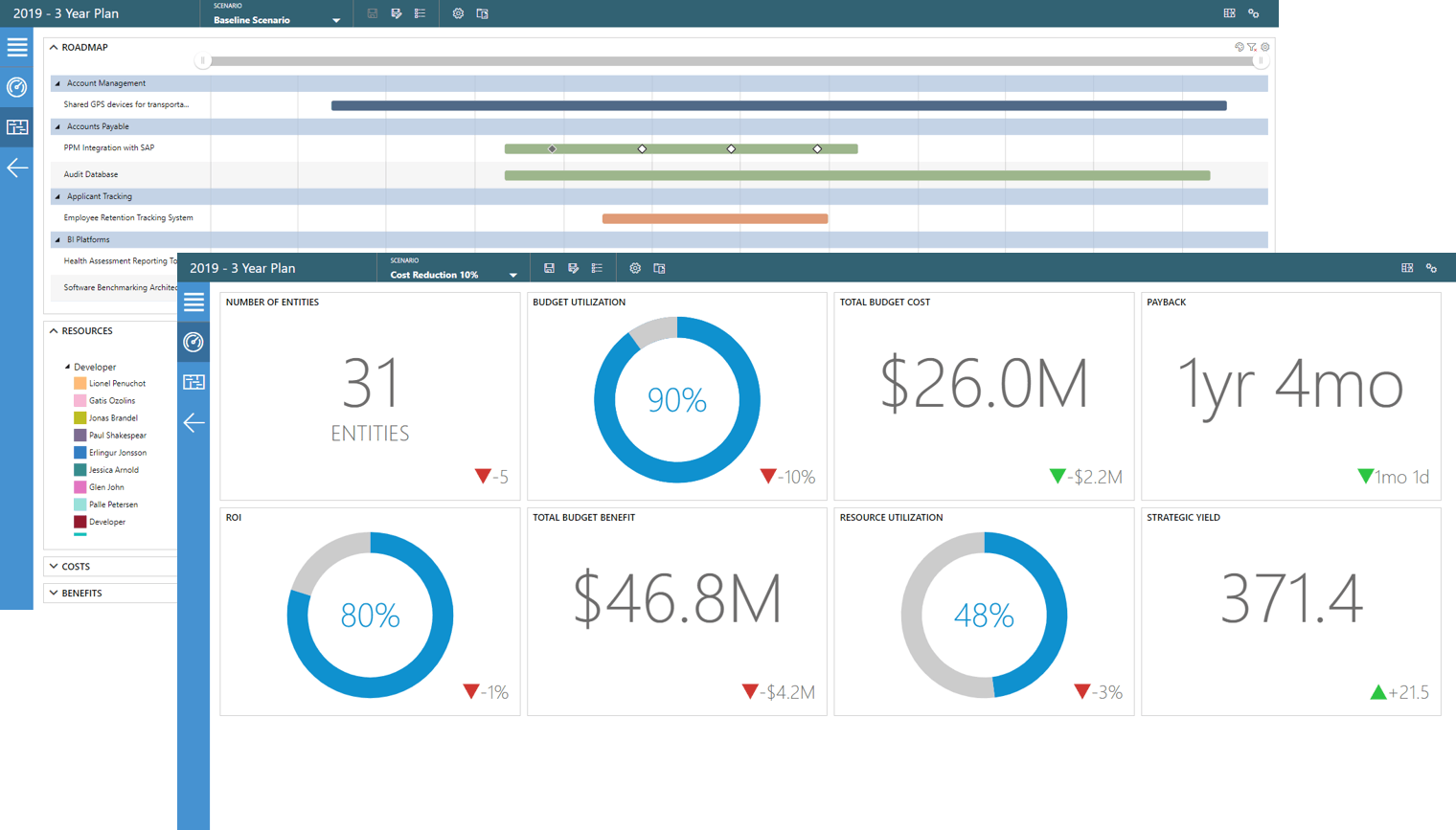Open the Roadmap panel's gear settings icon
The height and width of the screenshot is (830, 1456).
1265,47
